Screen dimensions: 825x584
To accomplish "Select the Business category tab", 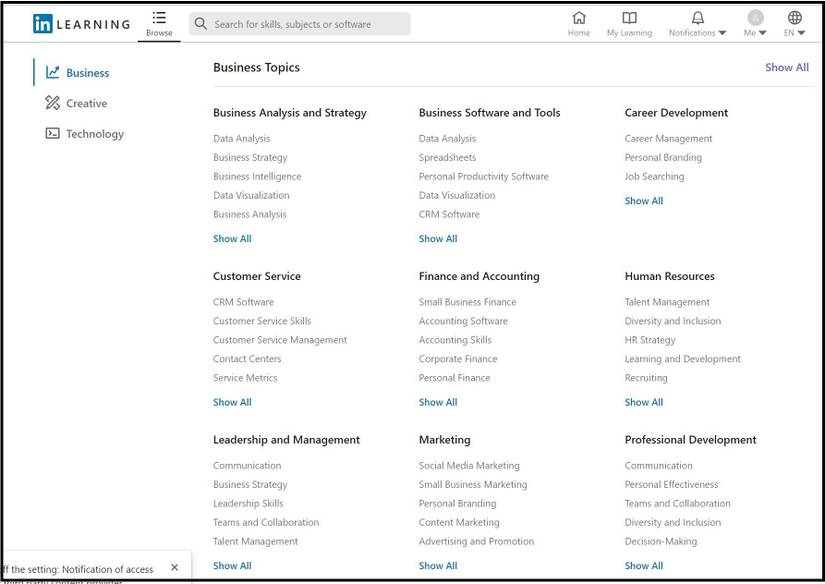I will [x=77, y=73].
